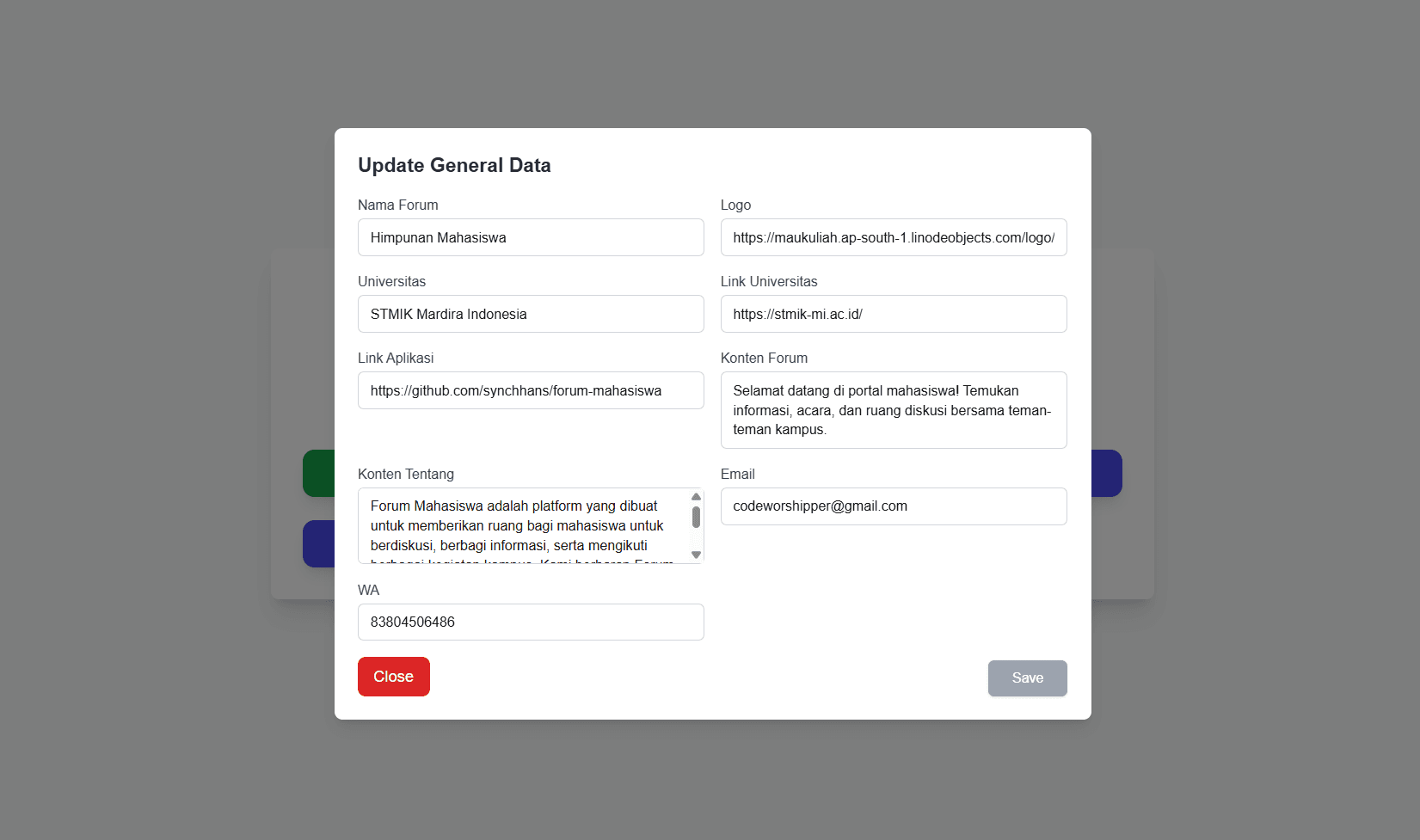Focus the Logo URL text box

pos(894,237)
